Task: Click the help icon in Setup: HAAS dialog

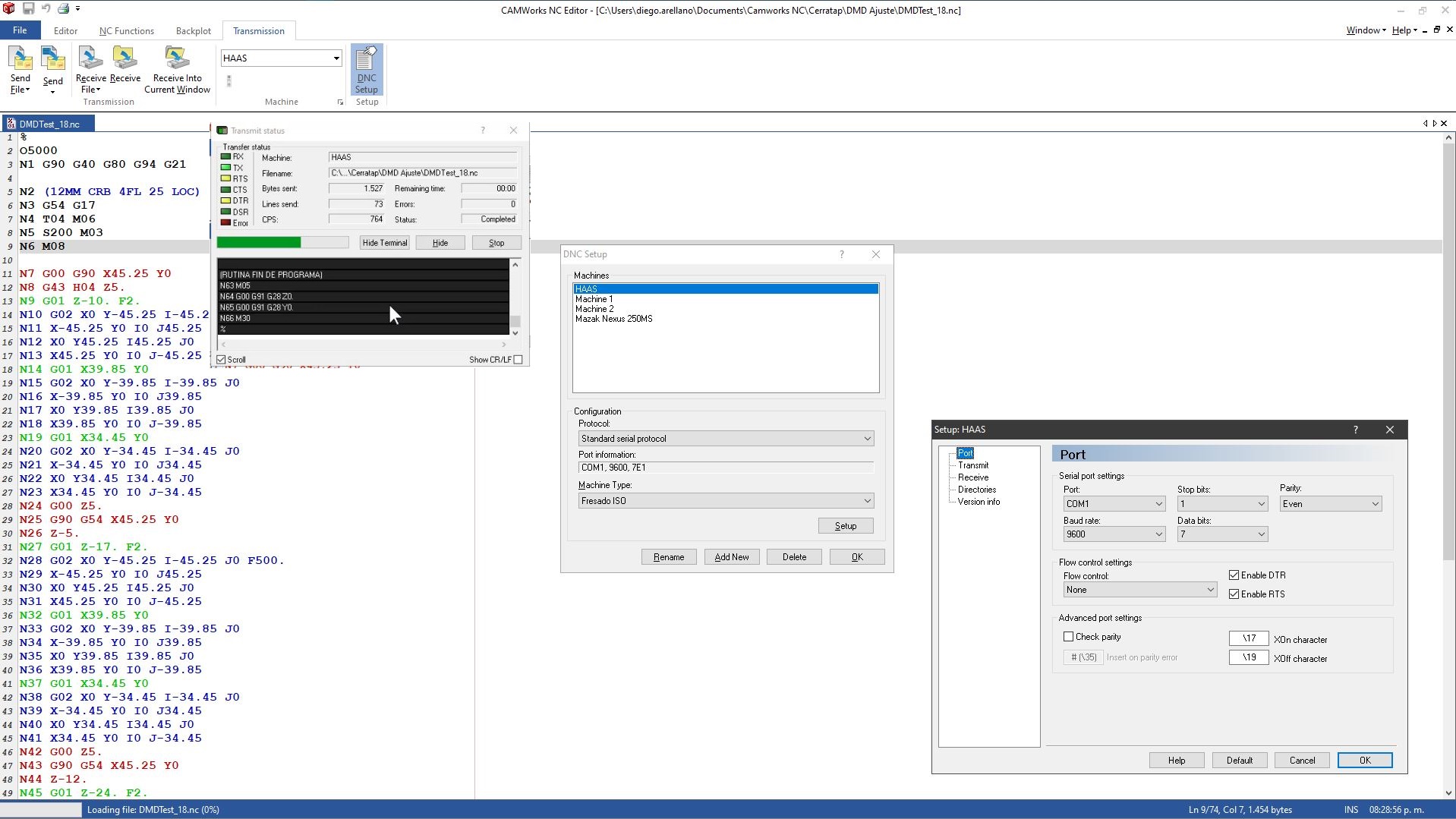Action: click(x=1355, y=430)
